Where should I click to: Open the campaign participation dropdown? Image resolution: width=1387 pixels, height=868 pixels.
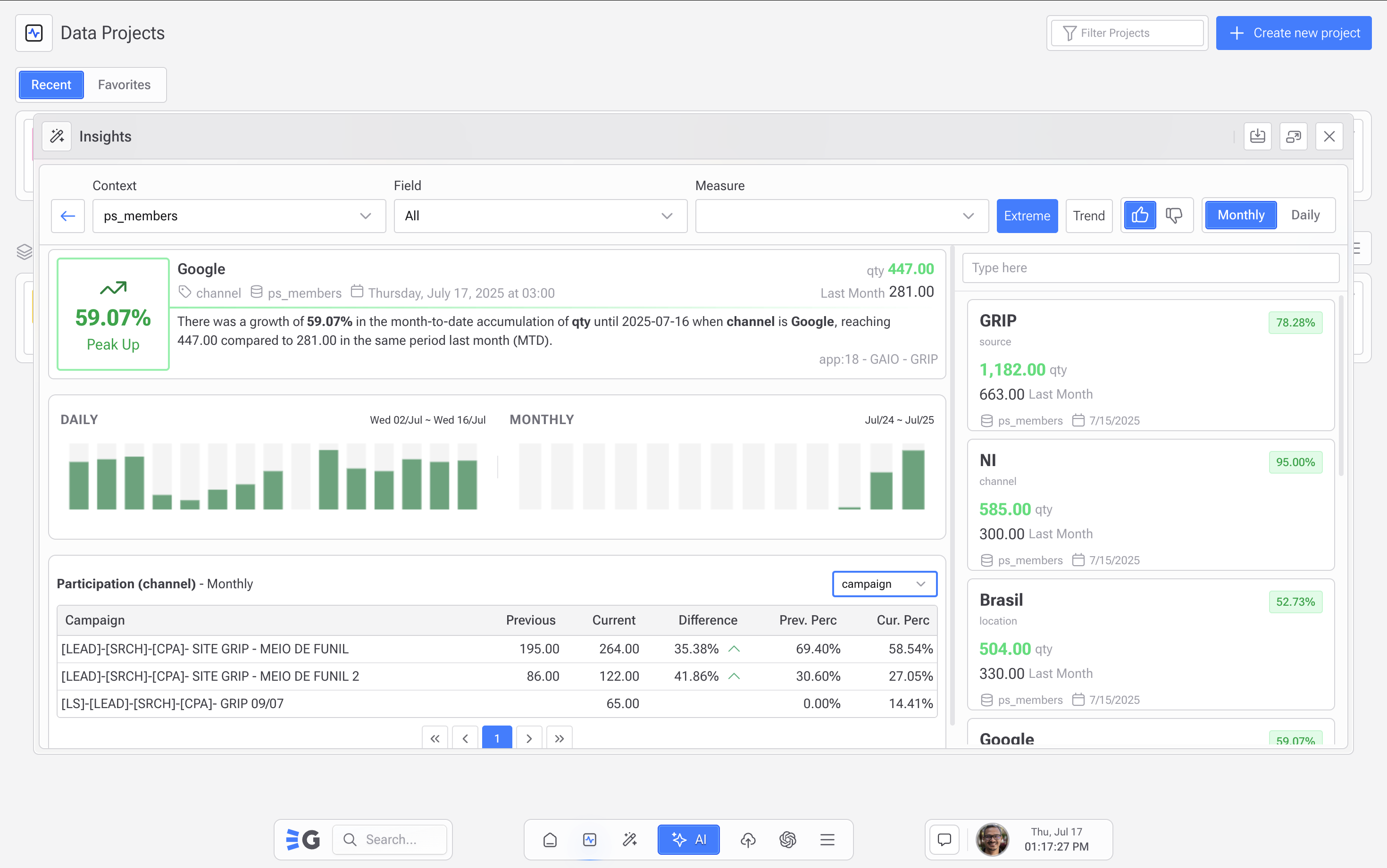coord(884,584)
